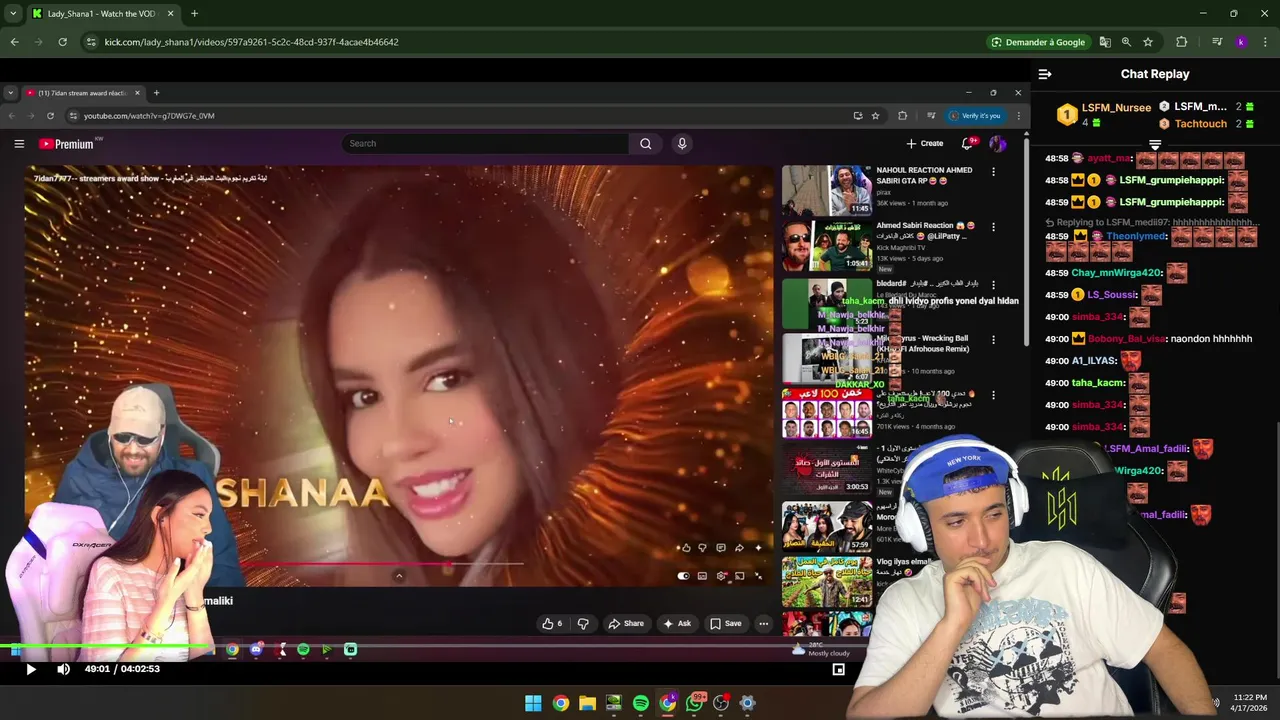Open outer Chrome media controls
The height and width of the screenshot is (720, 1280).
click(x=1217, y=42)
